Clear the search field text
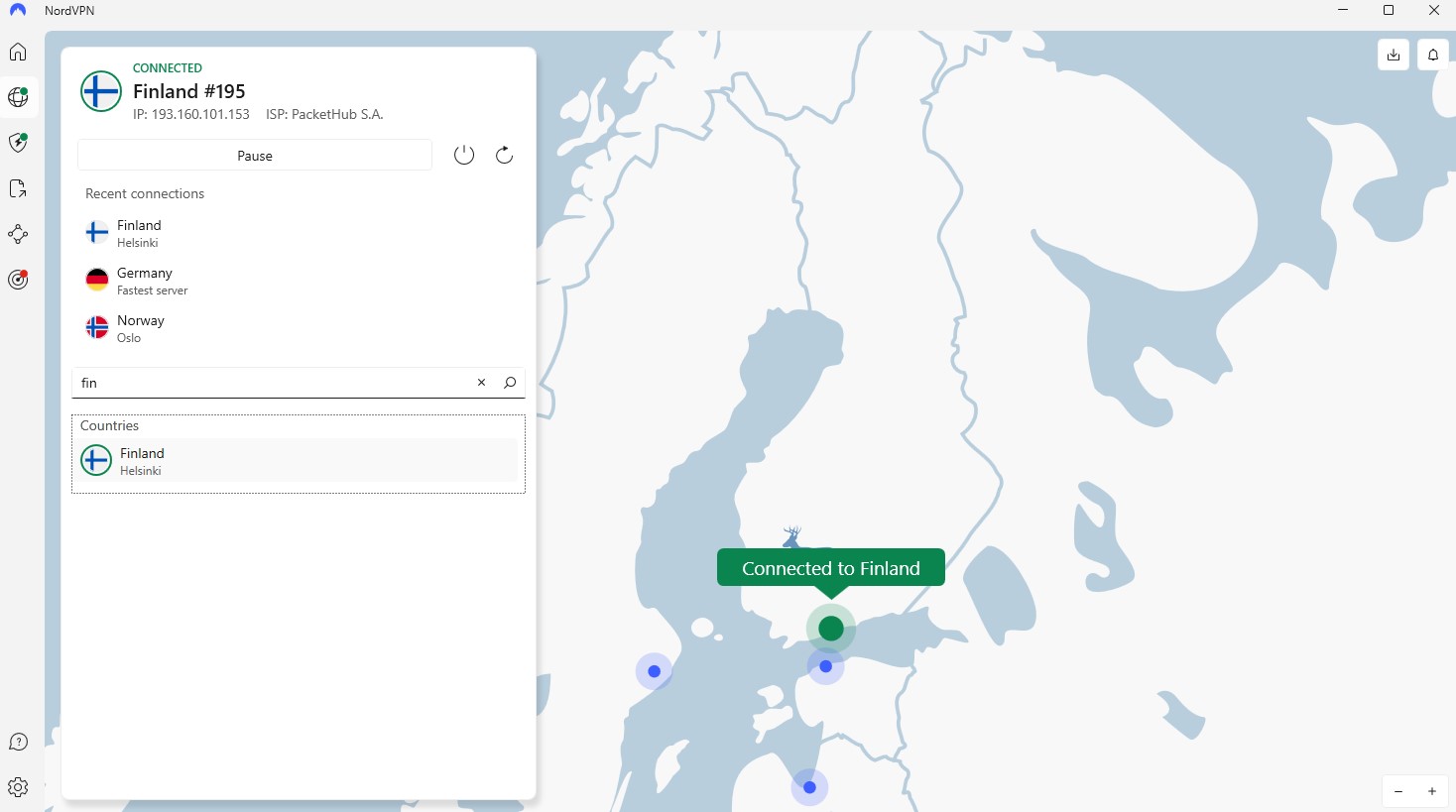 pos(482,383)
